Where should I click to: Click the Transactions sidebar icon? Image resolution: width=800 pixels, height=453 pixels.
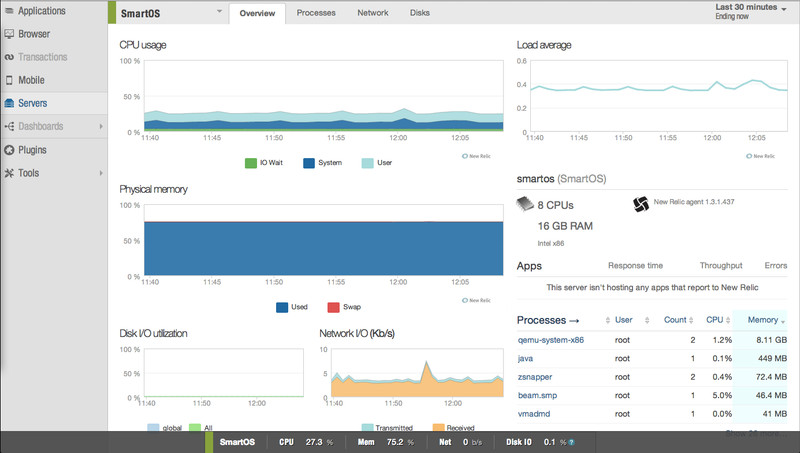[9, 57]
